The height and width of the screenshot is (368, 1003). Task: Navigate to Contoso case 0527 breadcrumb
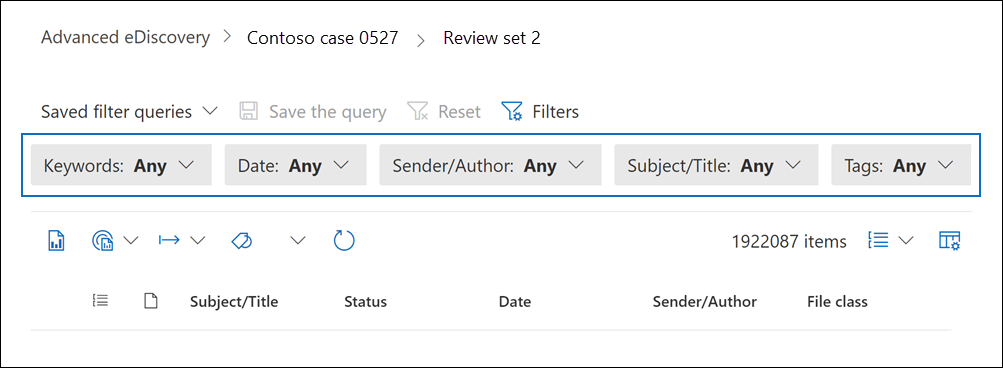(x=323, y=38)
